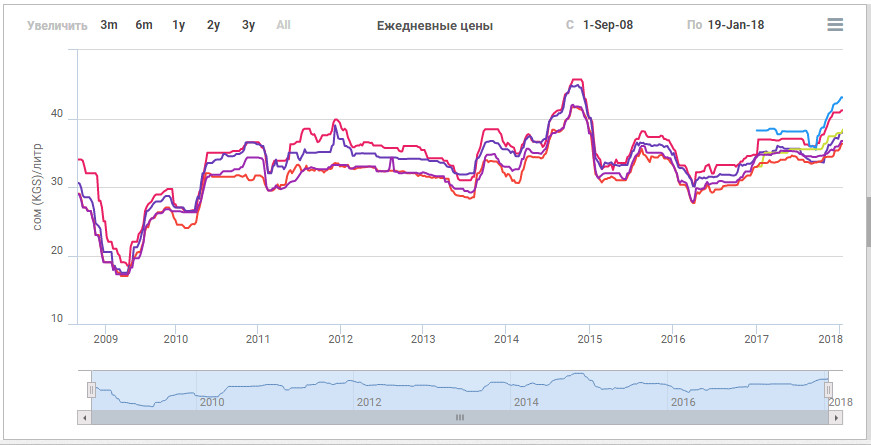Screen dimensions: 871x445
Task: Click the grip on the horizontal scrollbar thumb
Action: tap(460, 417)
